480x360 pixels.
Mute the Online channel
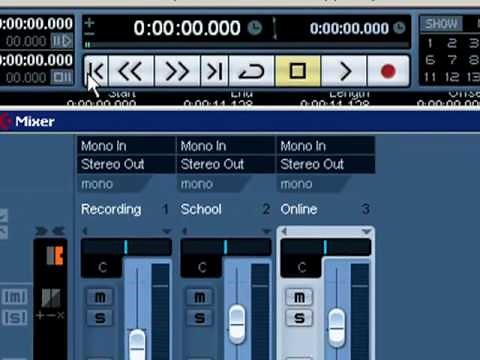[x=299, y=297]
